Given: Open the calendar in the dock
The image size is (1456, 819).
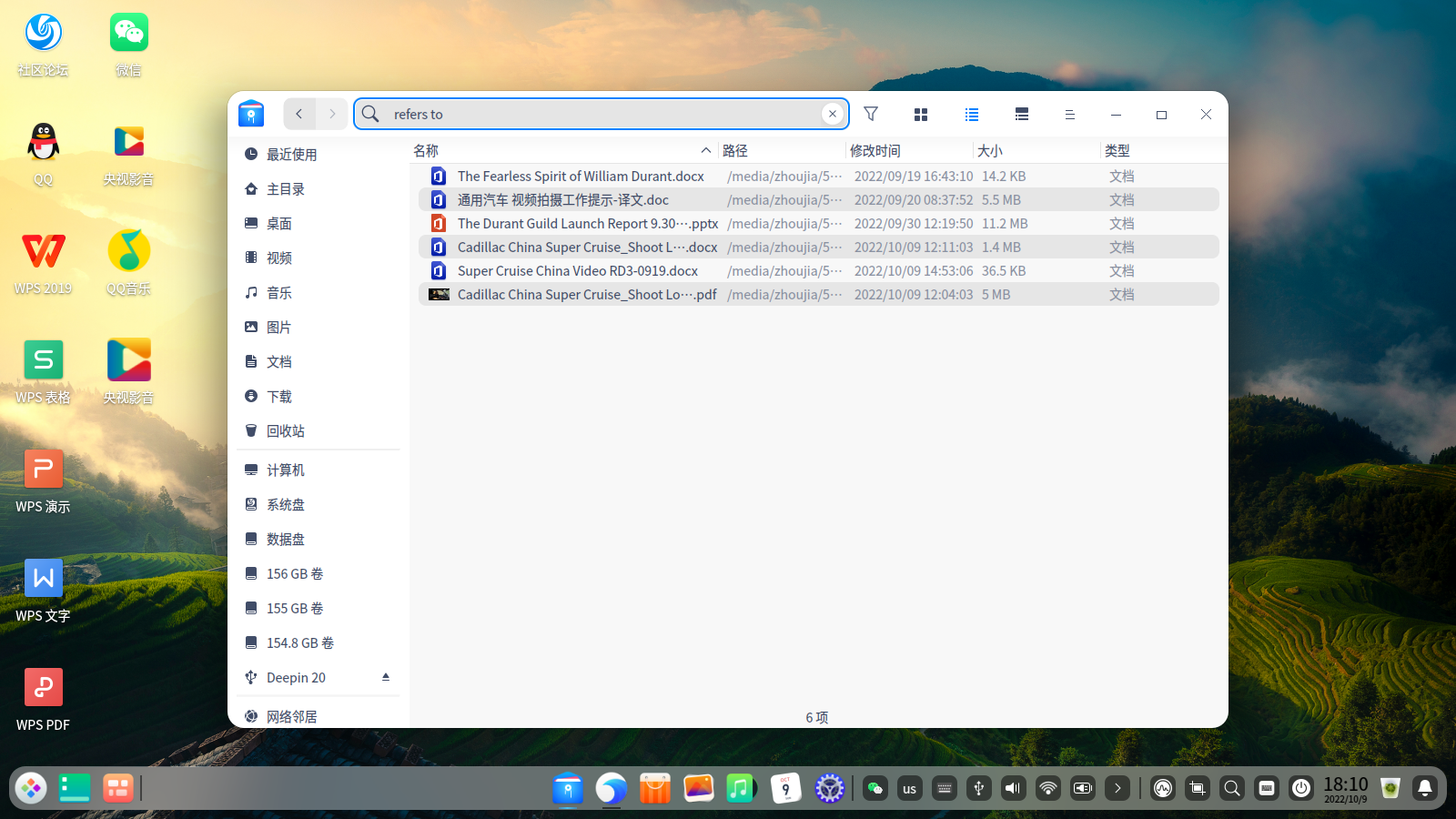Looking at the screenshot, I should click(x=785, y=788).
